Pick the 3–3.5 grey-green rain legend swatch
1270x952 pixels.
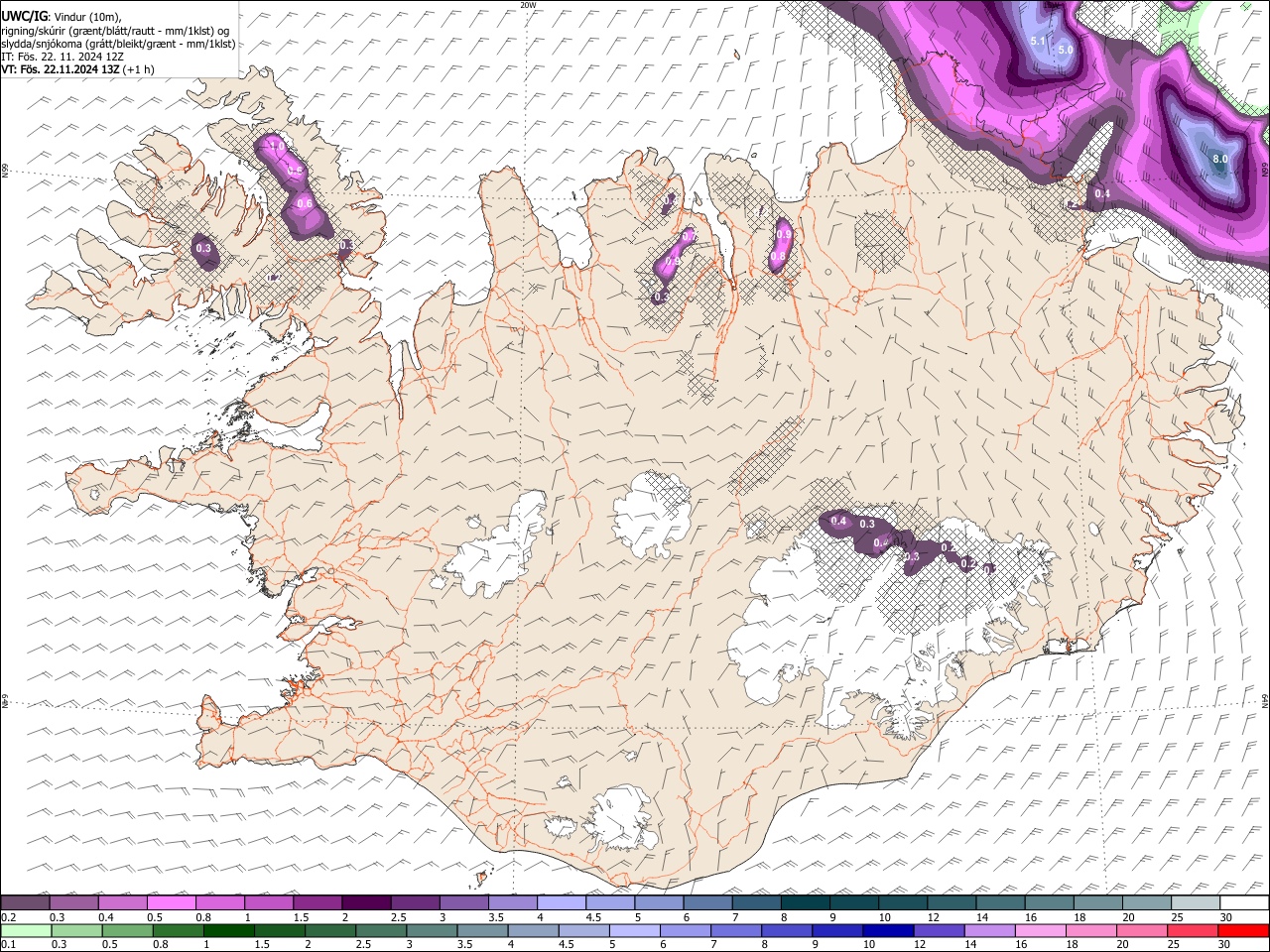pos(432,930)
